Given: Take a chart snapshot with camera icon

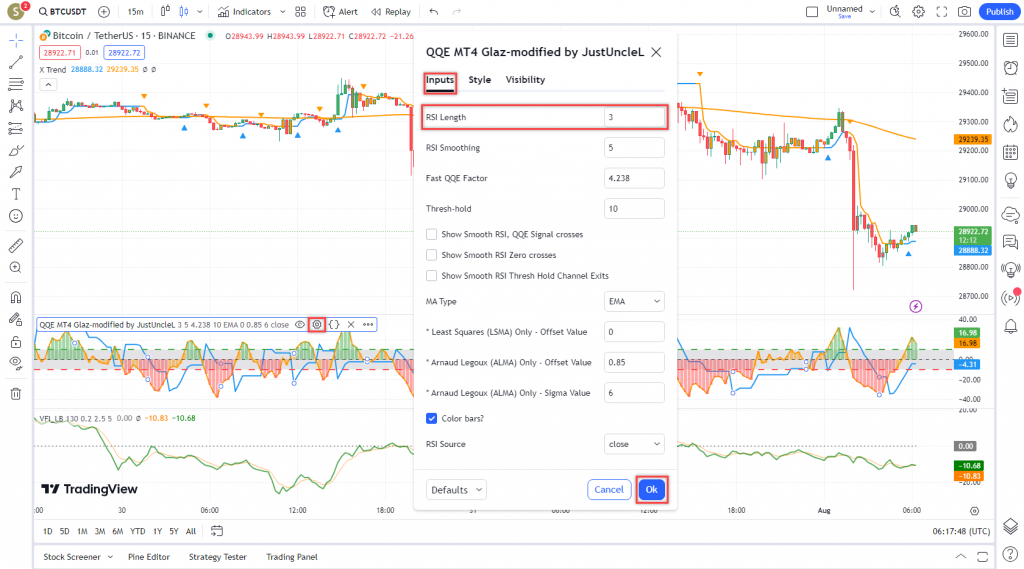Looking at the screenshot, I should [965, 12].
